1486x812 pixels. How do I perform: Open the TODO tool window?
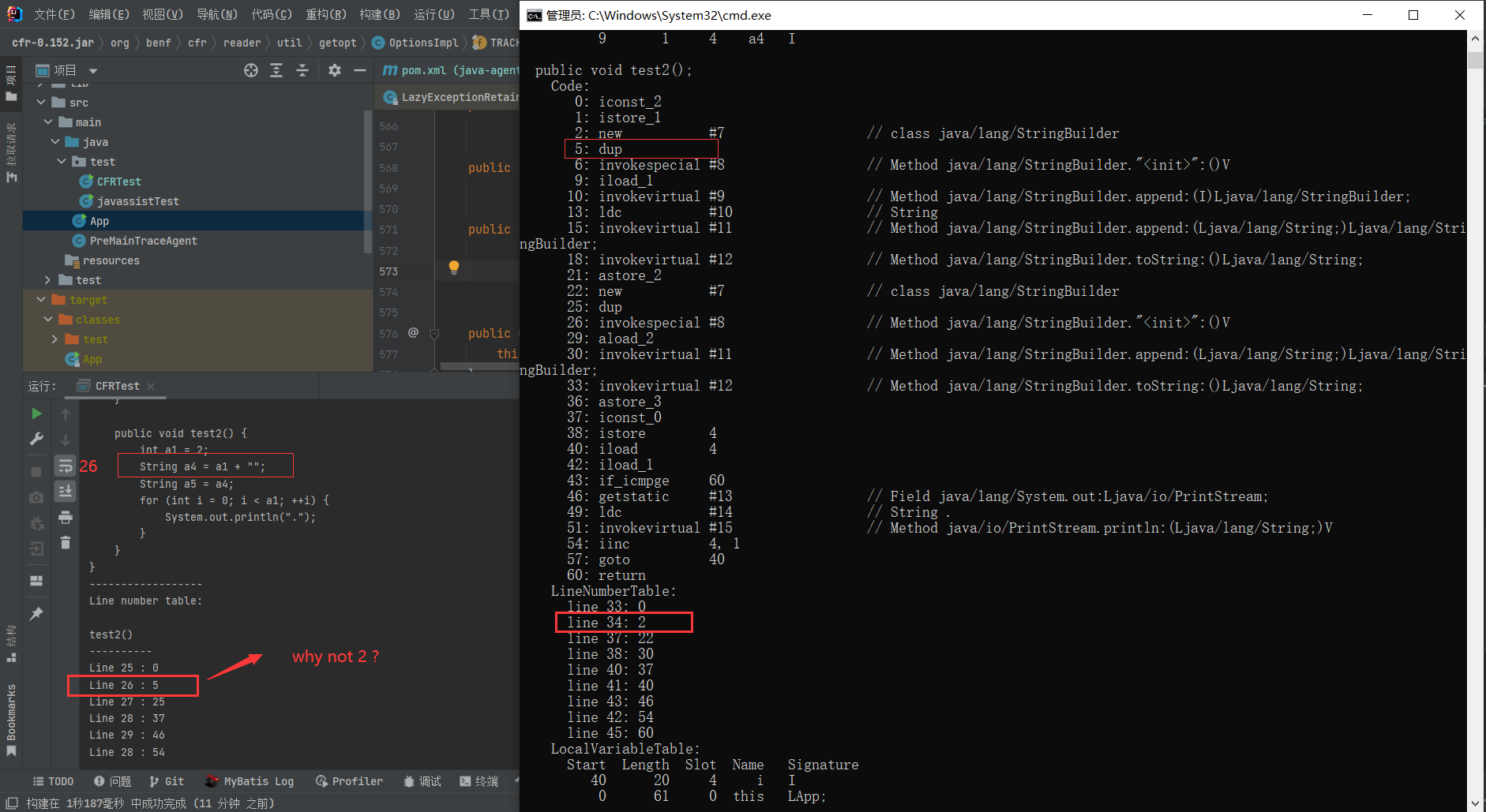[52, 780]
